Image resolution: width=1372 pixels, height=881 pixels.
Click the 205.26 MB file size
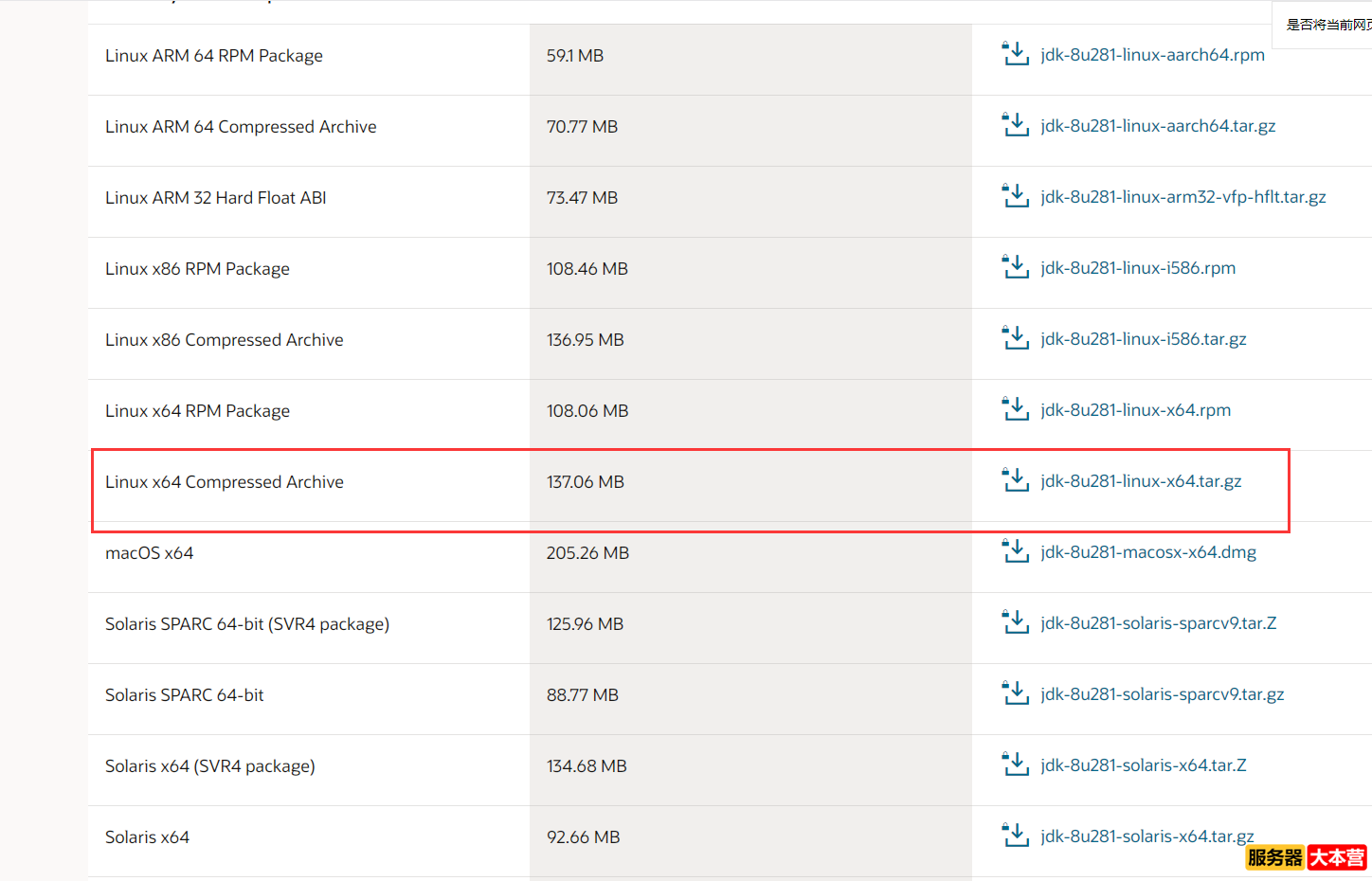point(587,553)
